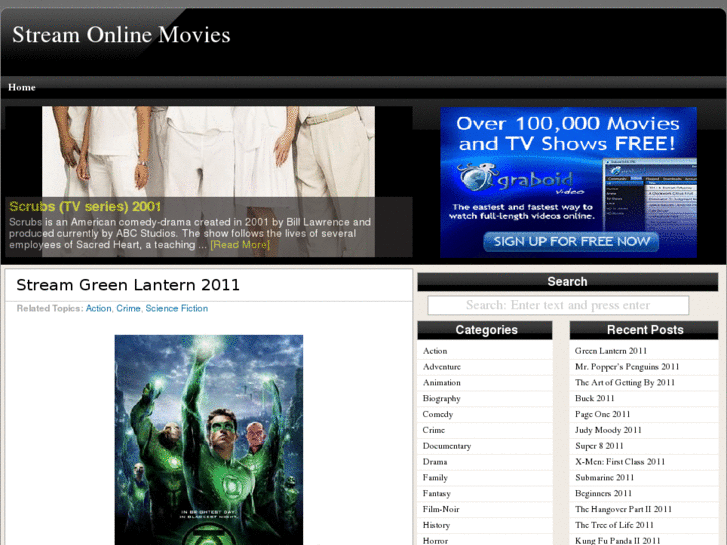Select the Fantasy category
Screen dimensions: 727x545
point(437,494)
